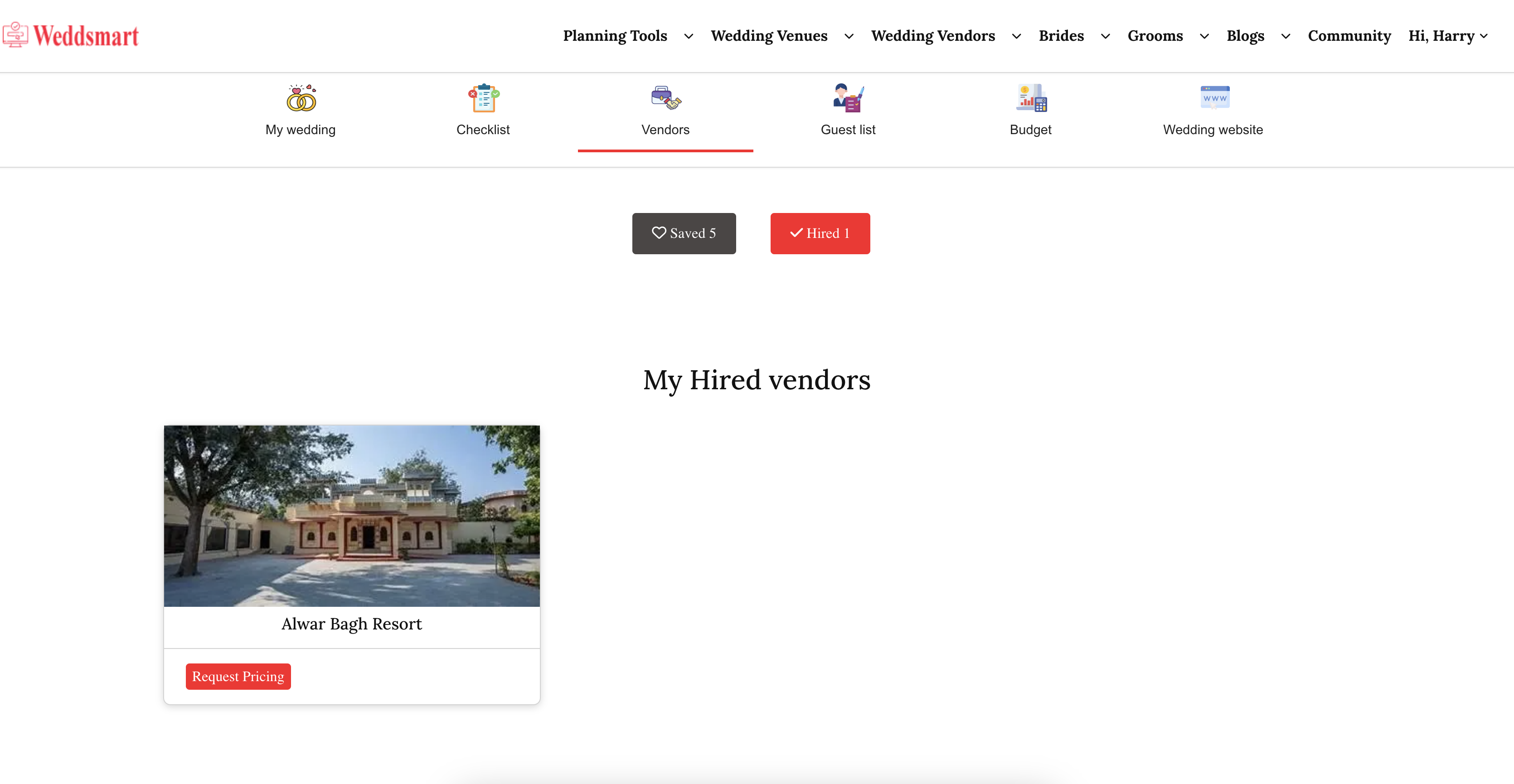Click the Request Pricing button

click(238, 677)
